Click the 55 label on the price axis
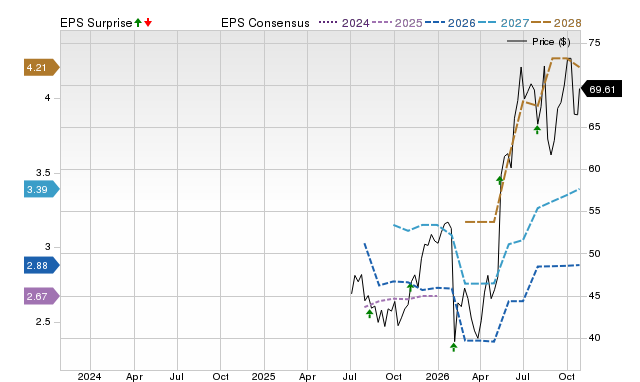 coord(594,211)
